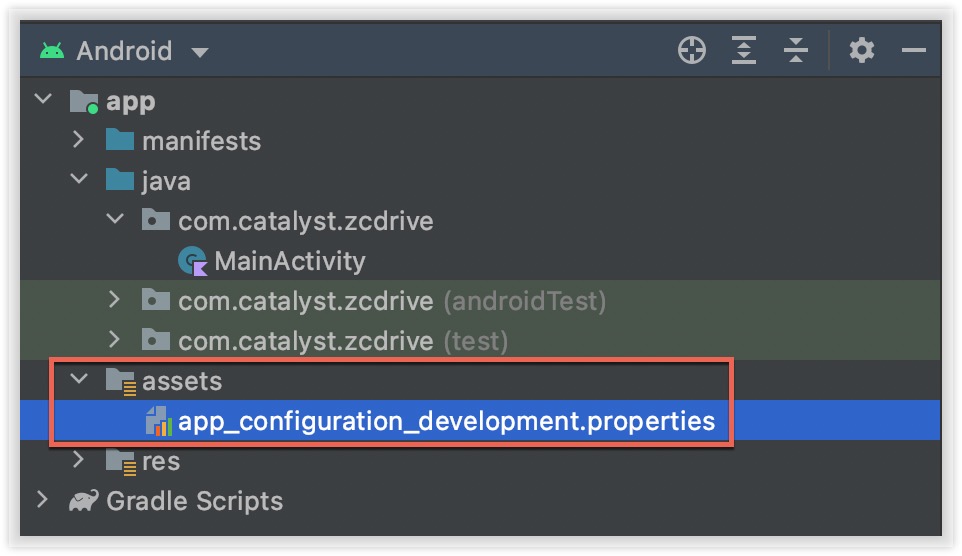Collapse the com.catalyst.zcdrive main package
Image resolution: width=962 pixels, height=556 pixels.
tap(115, 221)
